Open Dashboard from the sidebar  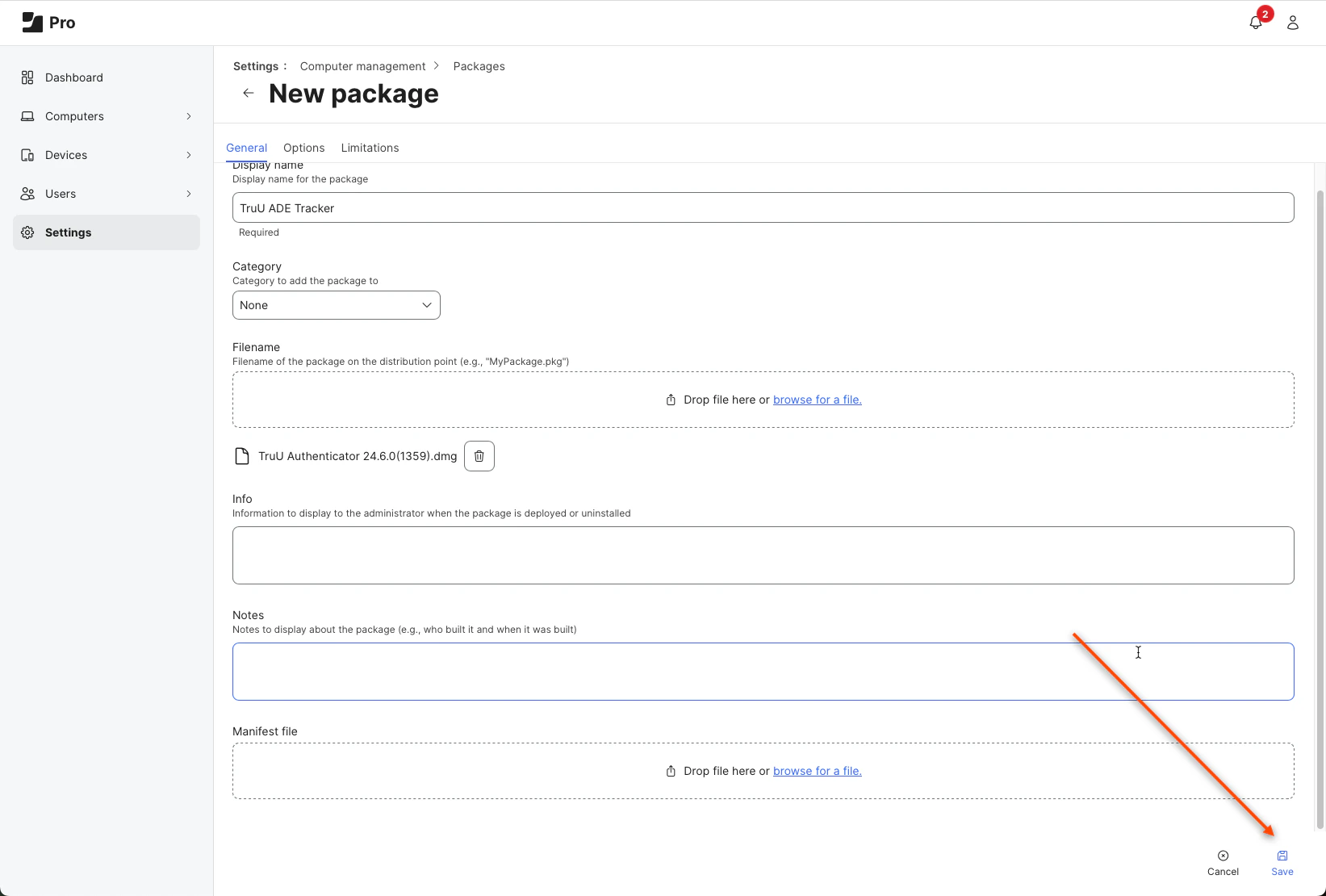(107, 77)
